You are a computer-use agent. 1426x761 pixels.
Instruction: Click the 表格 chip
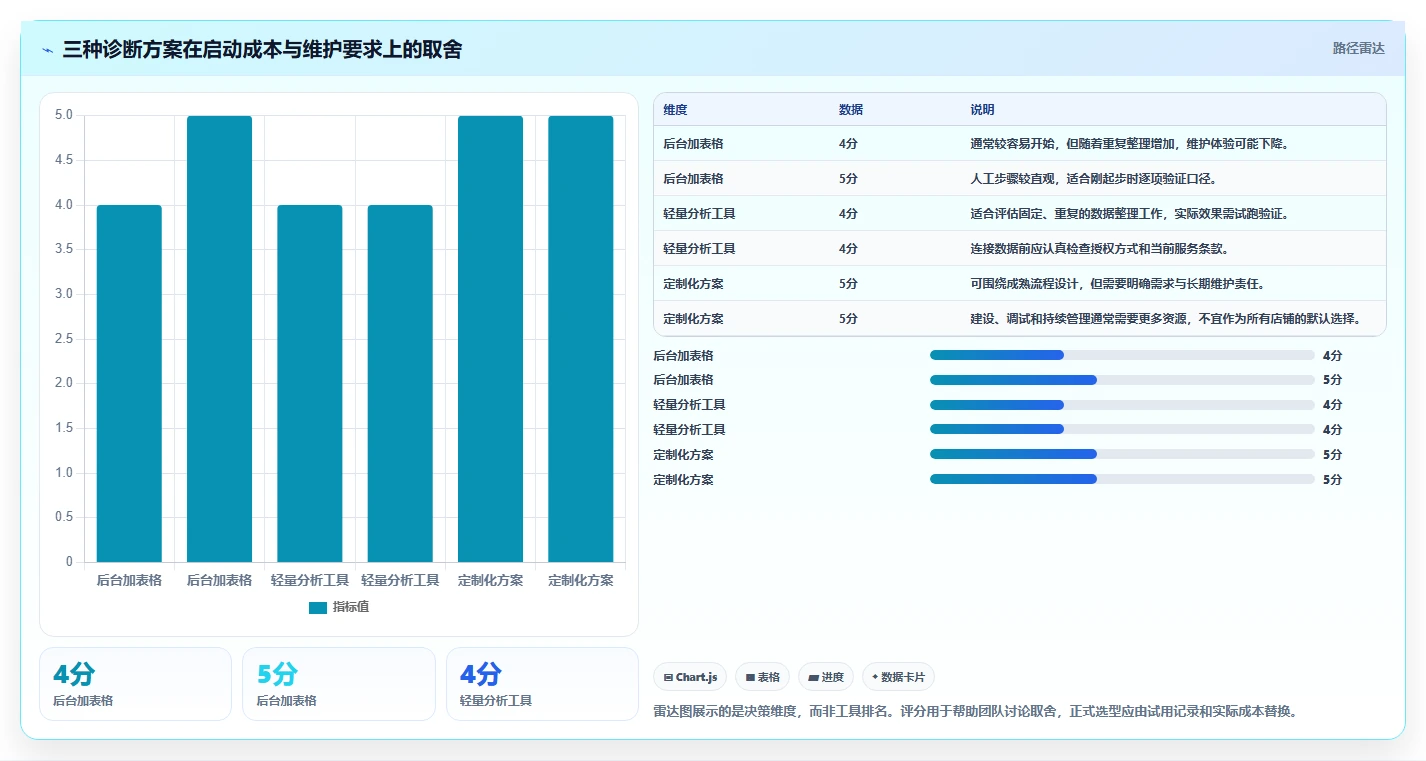(x=762, y=677)
